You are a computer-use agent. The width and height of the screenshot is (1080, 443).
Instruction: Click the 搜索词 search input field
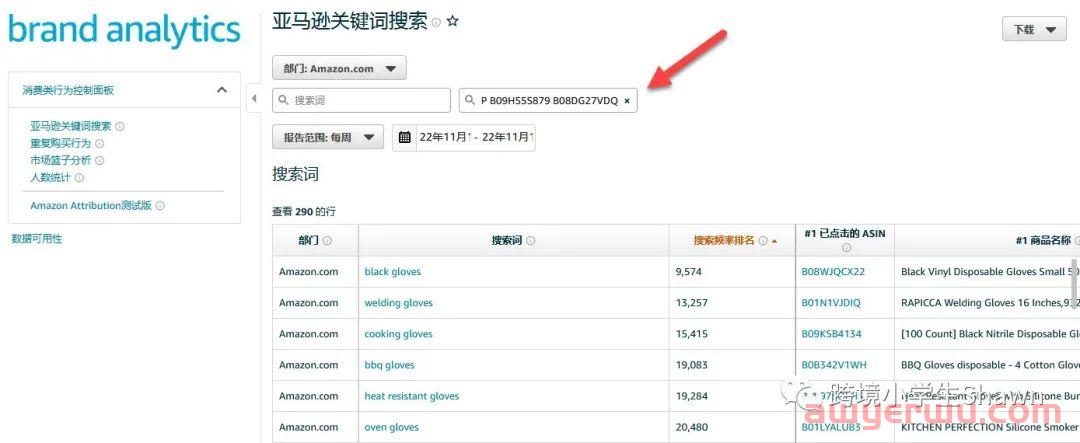click(x=362, y=100)
